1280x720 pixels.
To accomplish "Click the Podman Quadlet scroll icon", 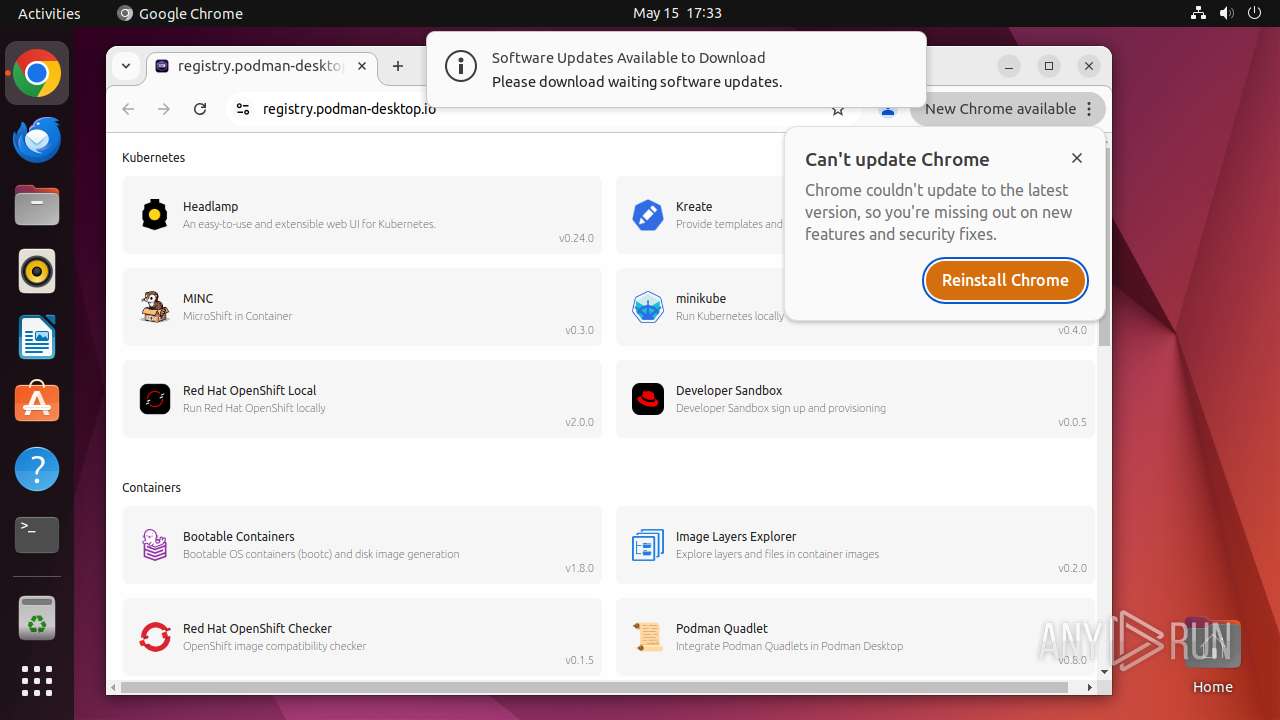I will (648, 637).
